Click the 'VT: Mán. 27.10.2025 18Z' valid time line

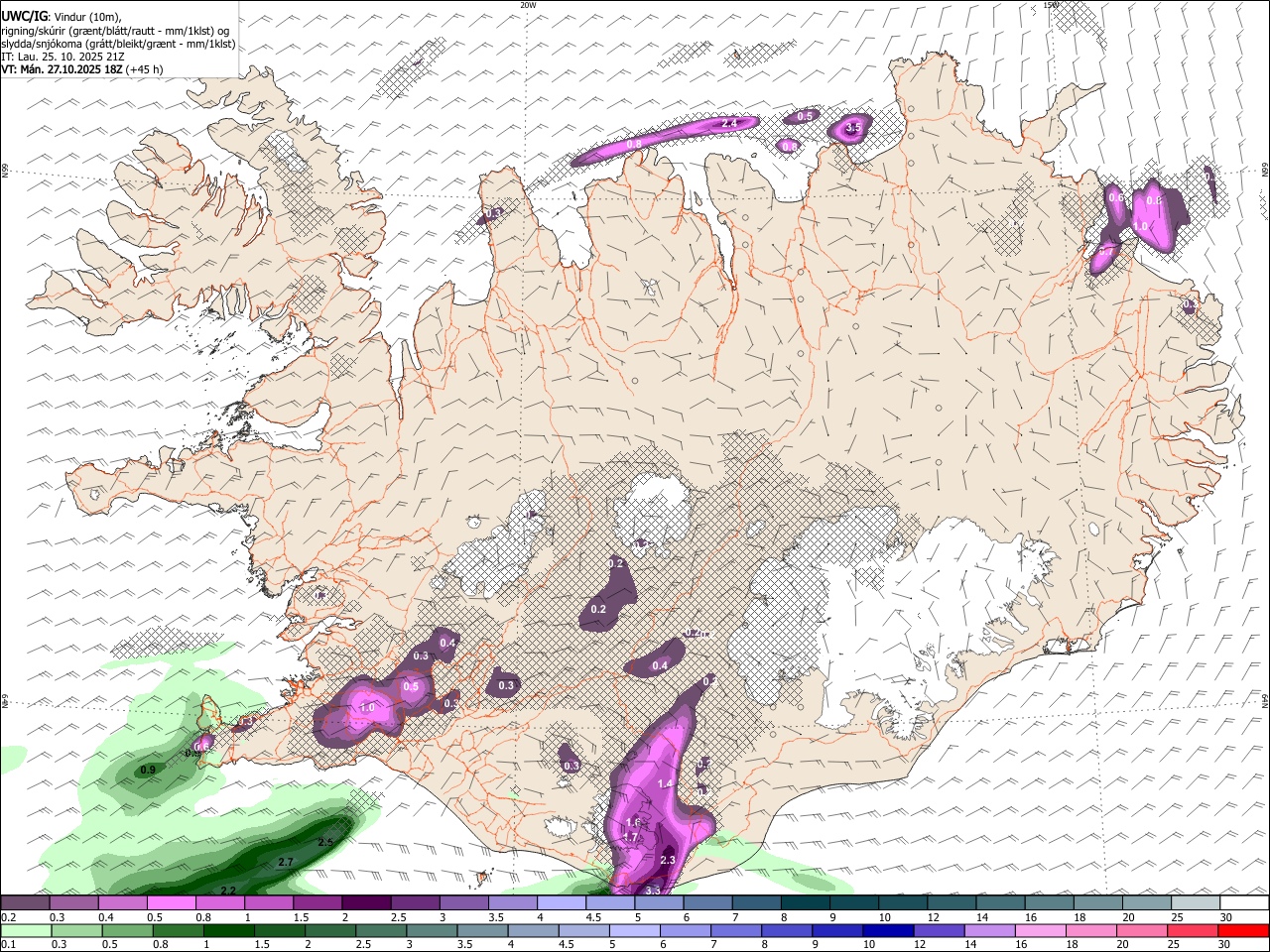(x=81, y=69)
